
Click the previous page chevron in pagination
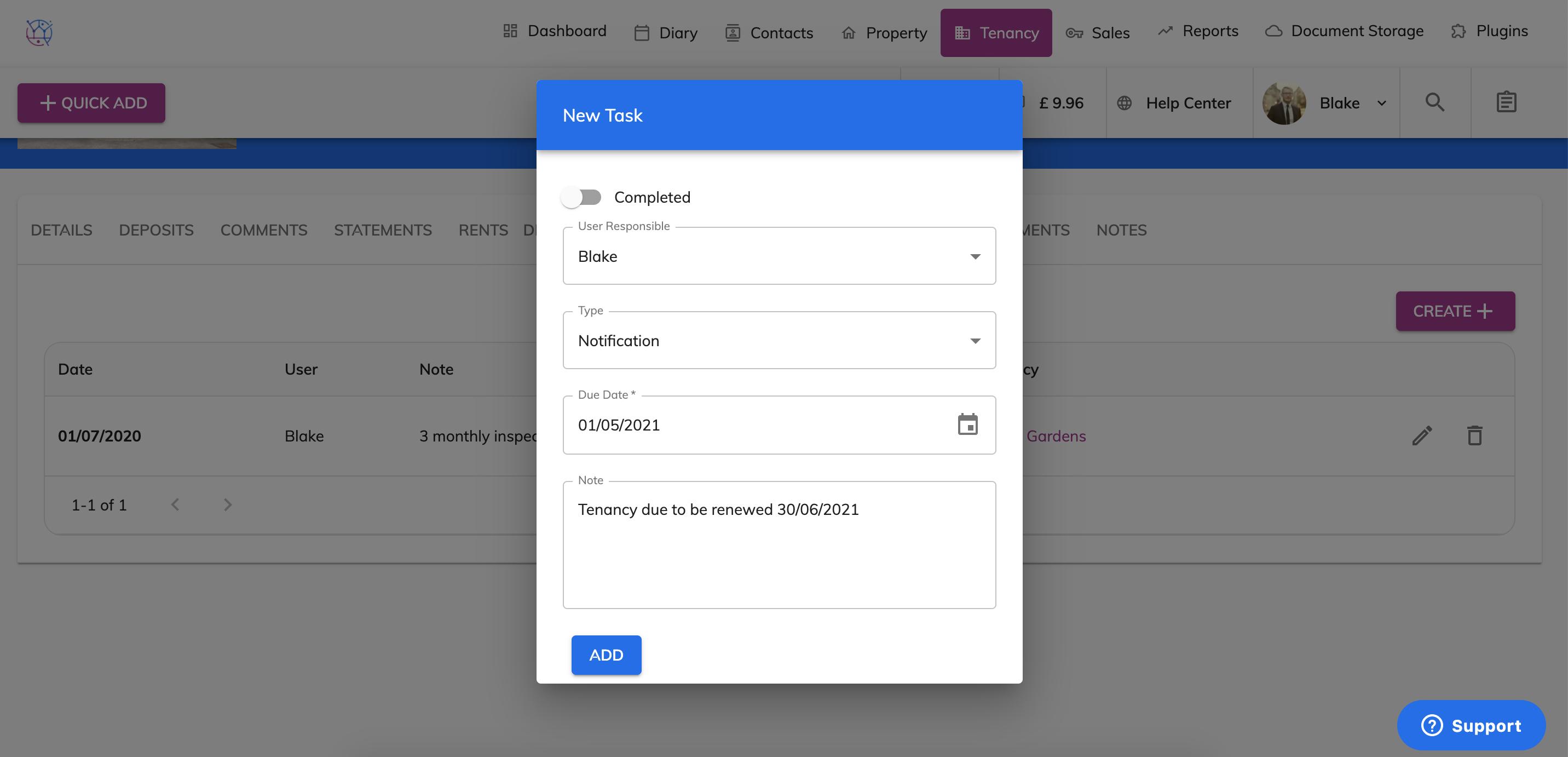click(175, 504)
